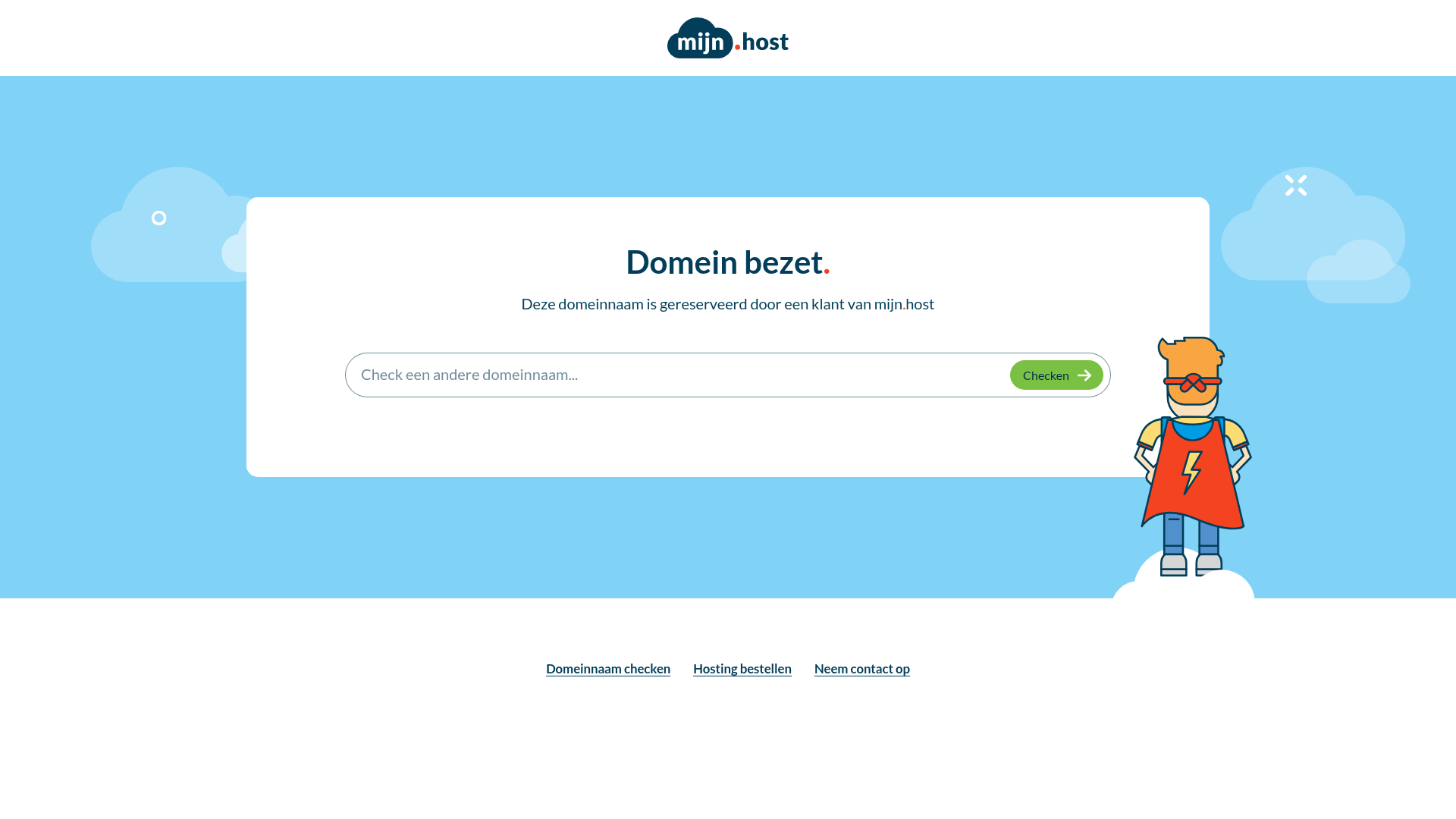The width and height of the screenshot is (1456, 819).
Task: Click the 'Deze domeinnaam is gereserveerd' message text
Action: click(x=728, y=304)
